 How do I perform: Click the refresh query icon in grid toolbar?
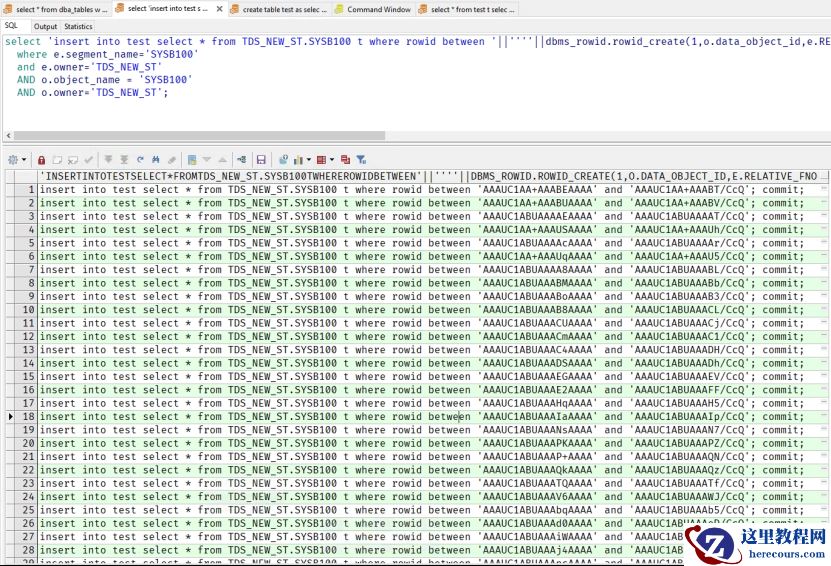pyautogui.click(x=140, y=160)
